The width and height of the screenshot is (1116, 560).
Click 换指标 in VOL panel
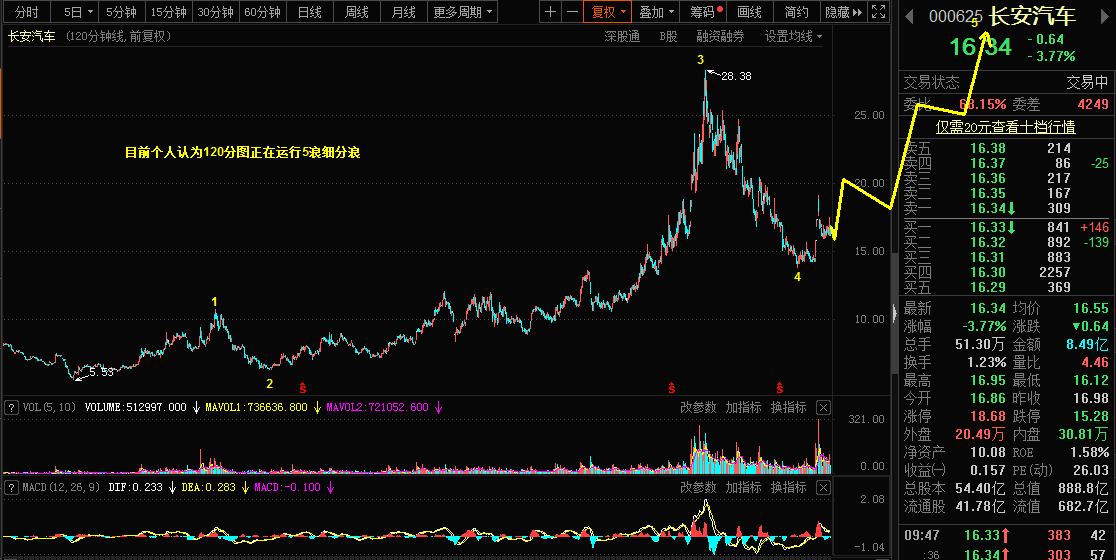(789, 408)
